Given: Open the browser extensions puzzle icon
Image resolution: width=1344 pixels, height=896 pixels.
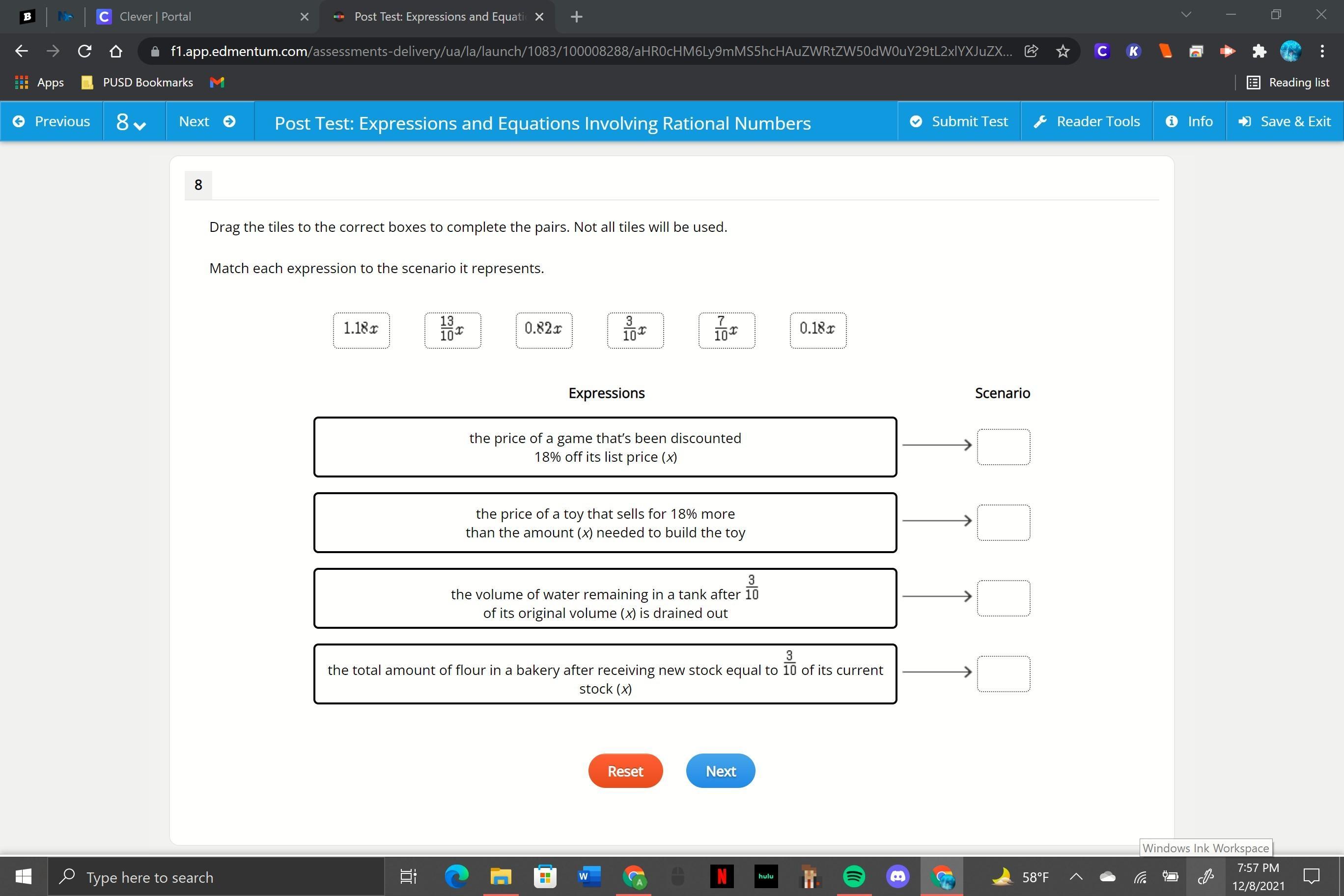Looking at the screenshot, I should 1259,52.
